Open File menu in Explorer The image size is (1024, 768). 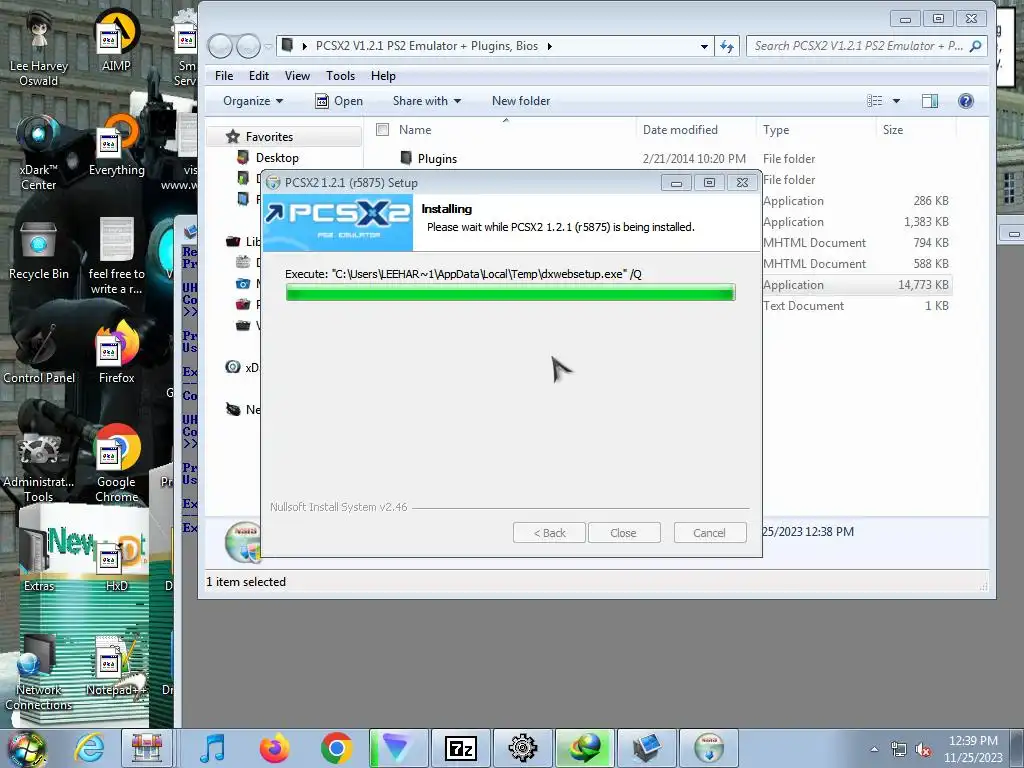pos(224,76)
